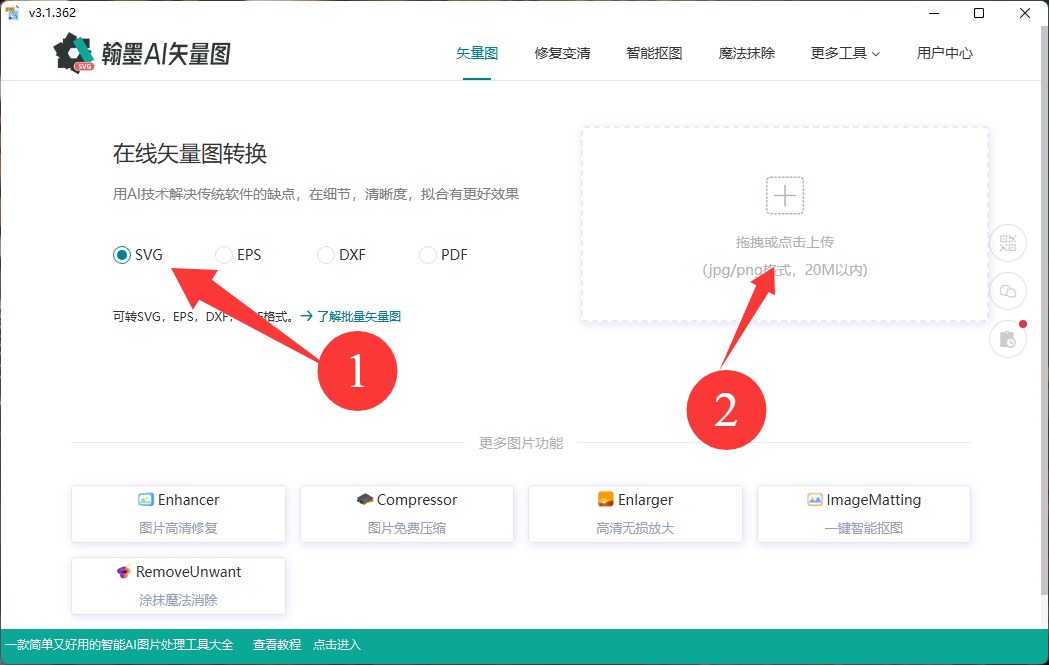
Task: Open the RemoveUnwant magic erase tool
Action: [x=178, y=585]
